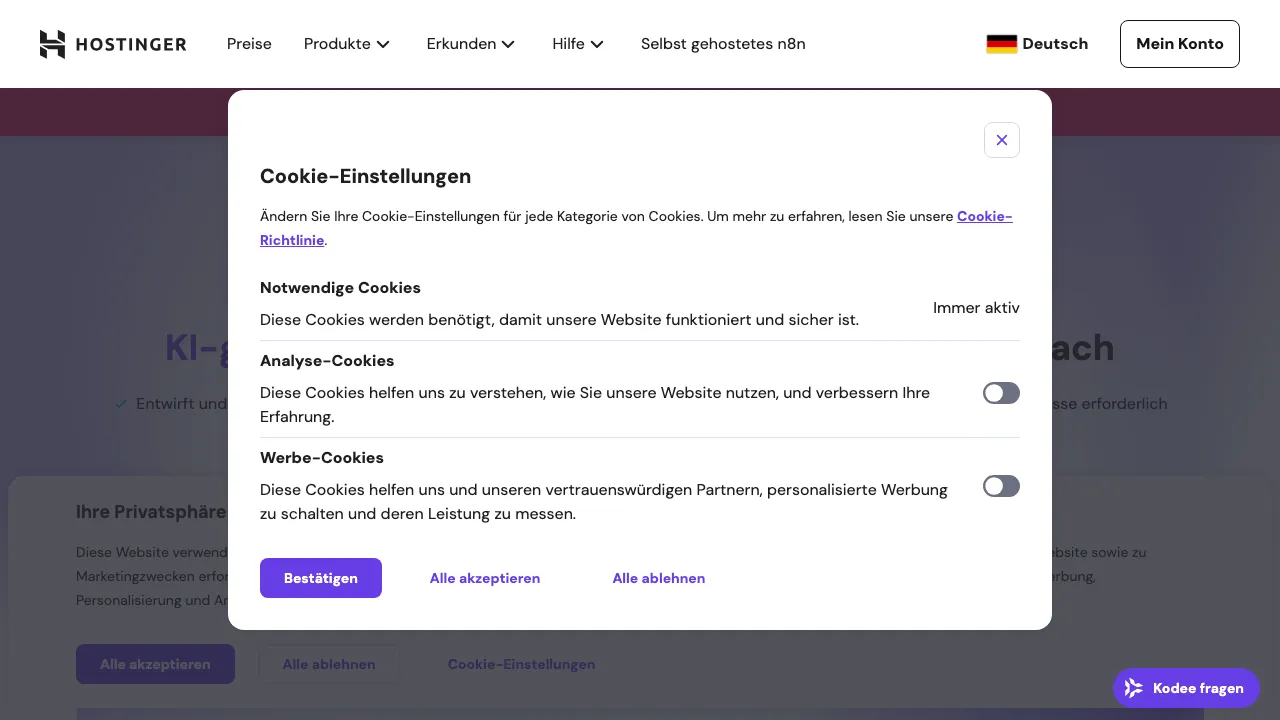Close the Cookie-Einstellungen dialog
The image size is (1280, 720).
1002,140
